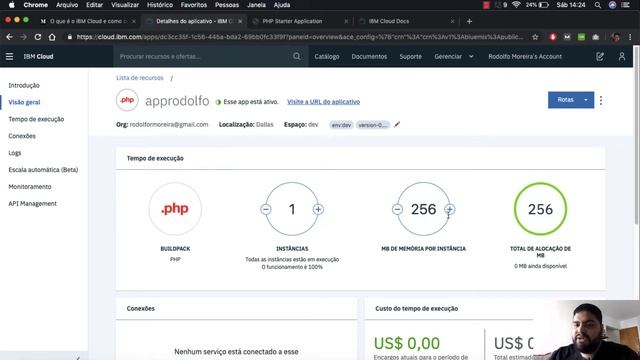640x360 pixels.
Task: Click the green extension icon in Chrome toolbar
Action: tap(581, 37)
